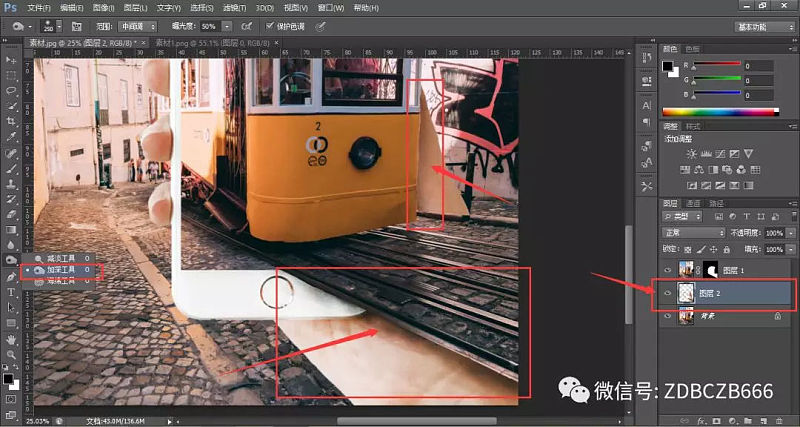Click the tablet pressure icon in options bar
Screen dimensions: 800x427
(321, 26)
